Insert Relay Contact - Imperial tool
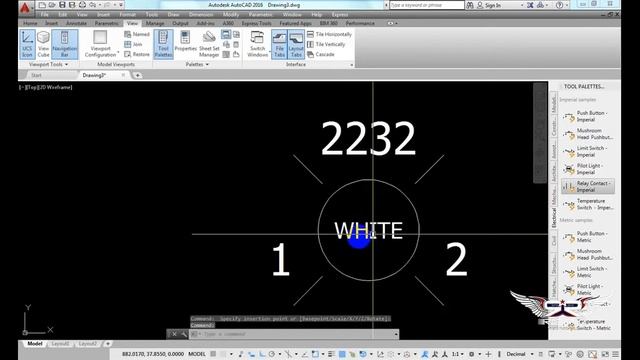Screen dimensions: 640x360 pos(588,187)
